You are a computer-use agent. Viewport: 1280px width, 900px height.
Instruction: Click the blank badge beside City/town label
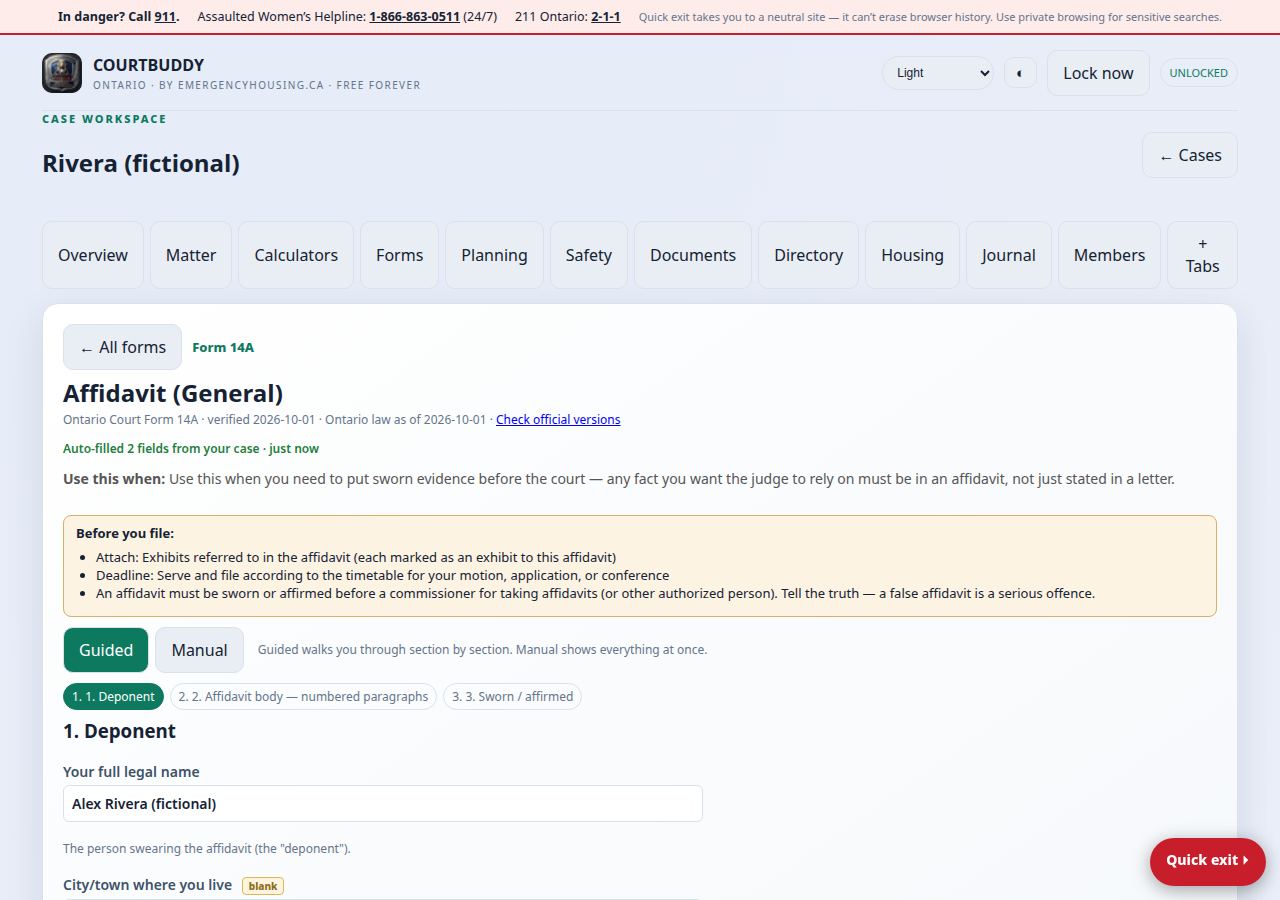(263, 886)
